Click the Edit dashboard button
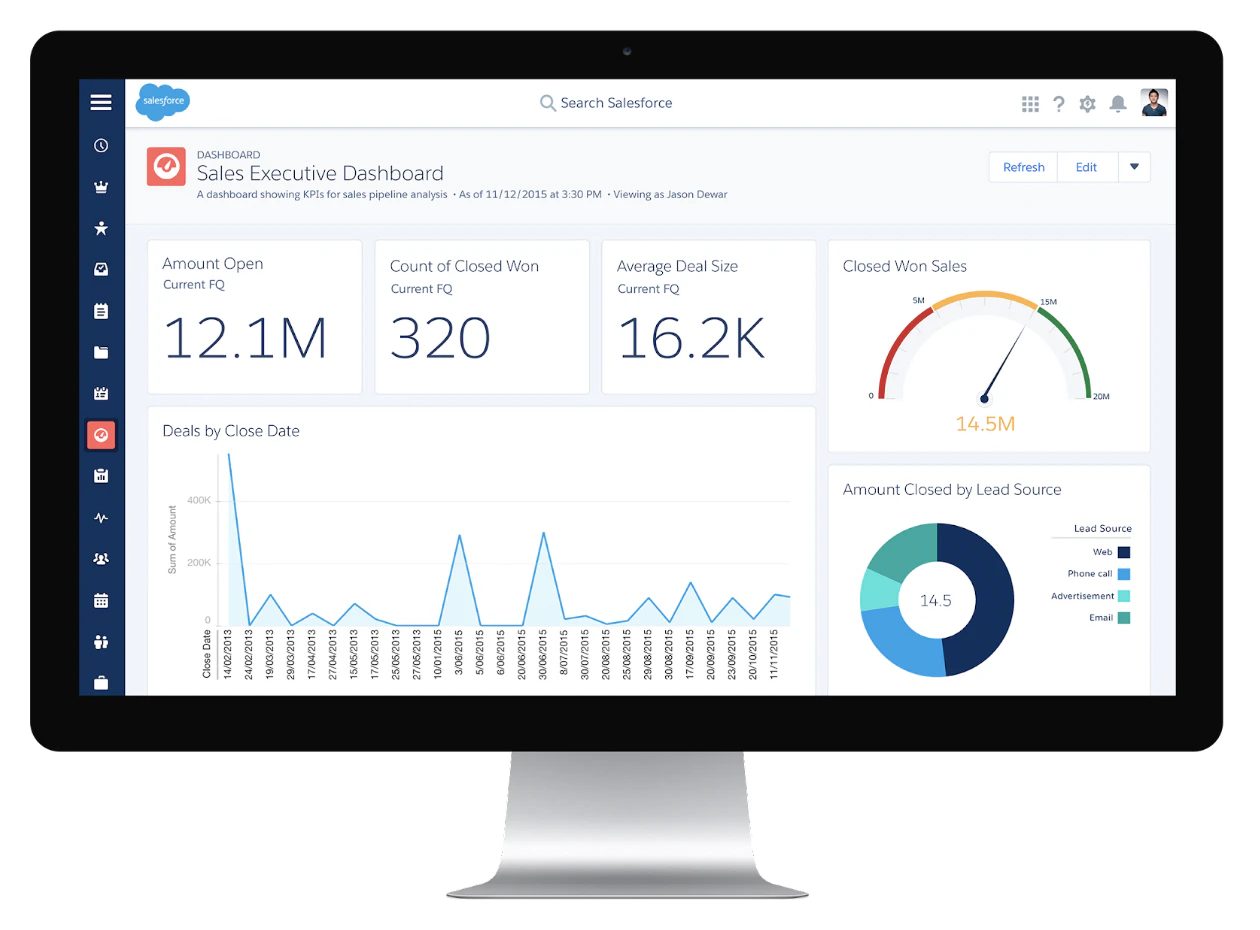 tap(1087, 167)
